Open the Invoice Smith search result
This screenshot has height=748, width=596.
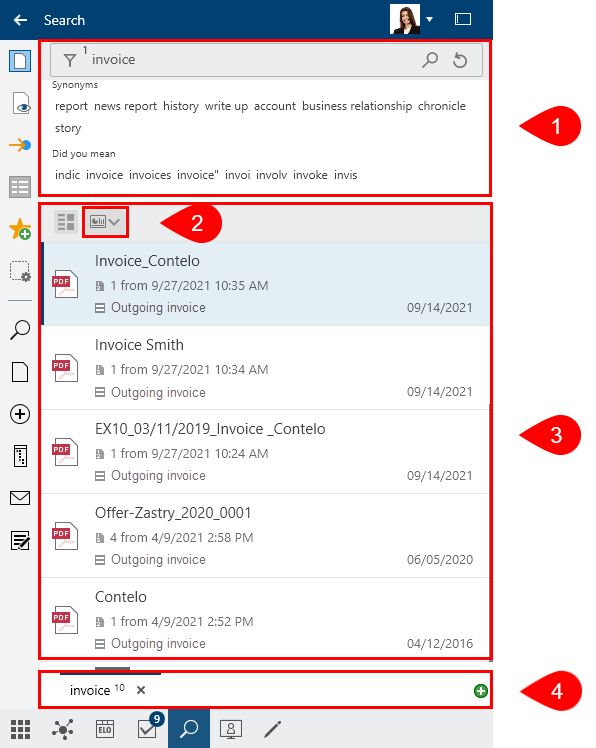(266, 368)
